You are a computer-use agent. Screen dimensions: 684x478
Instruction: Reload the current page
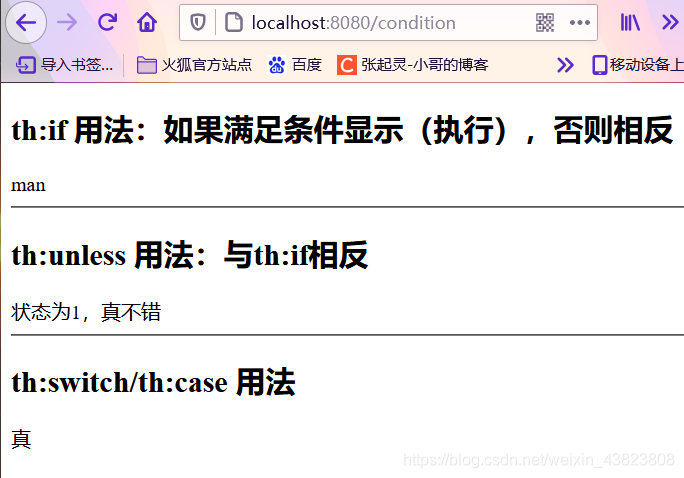point(107,22)
